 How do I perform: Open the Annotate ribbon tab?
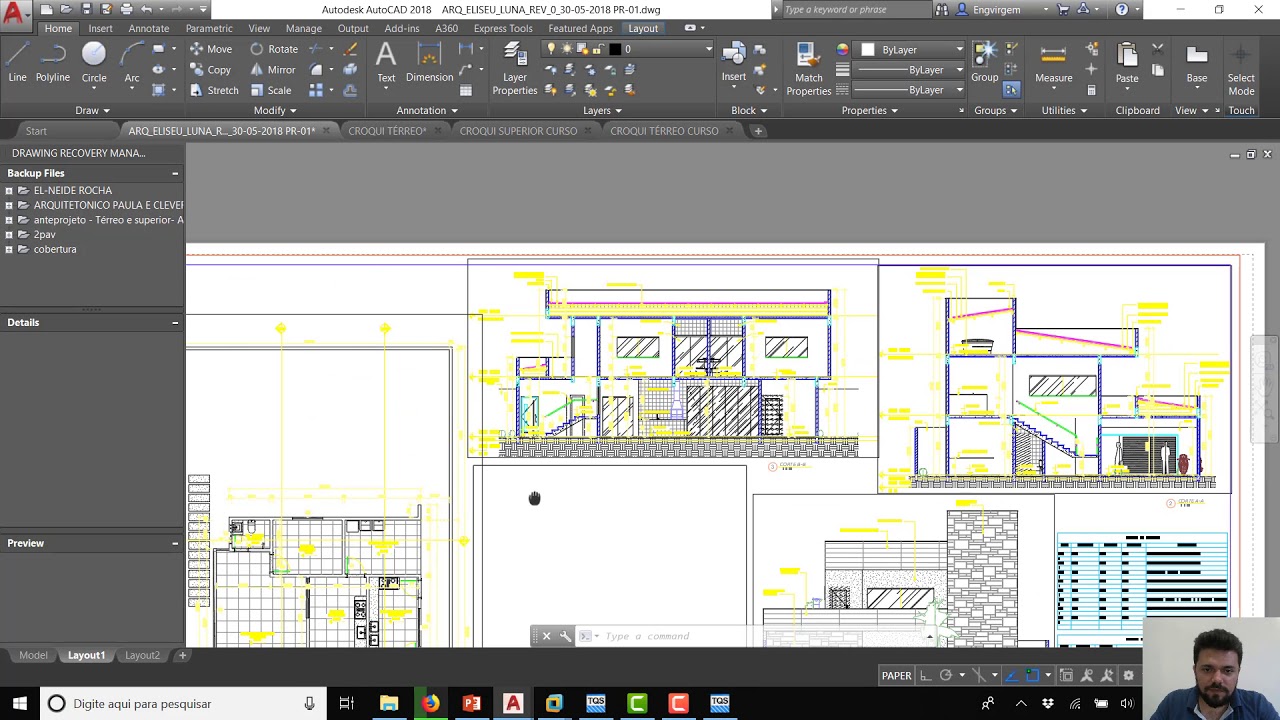(148, 28)
